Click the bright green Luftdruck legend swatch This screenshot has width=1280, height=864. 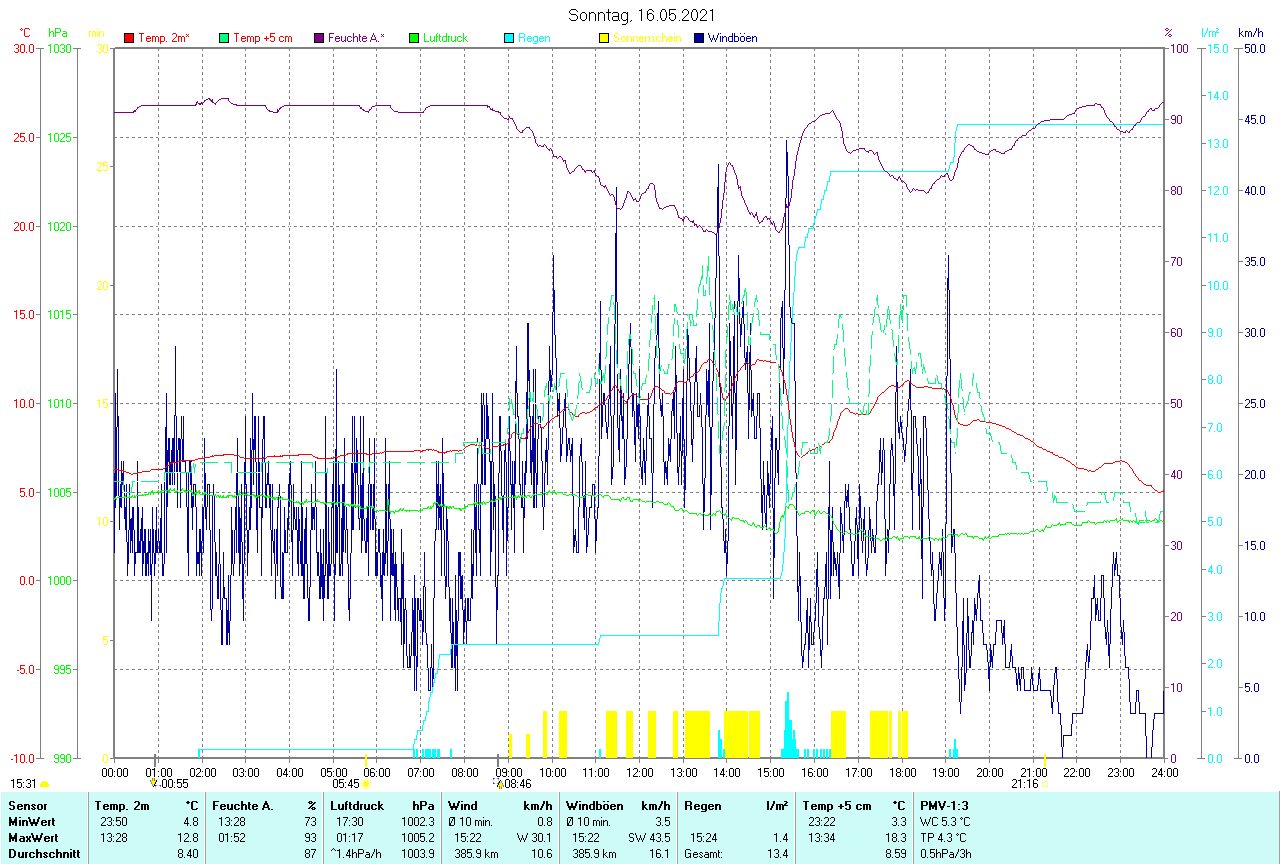point(414,38)
